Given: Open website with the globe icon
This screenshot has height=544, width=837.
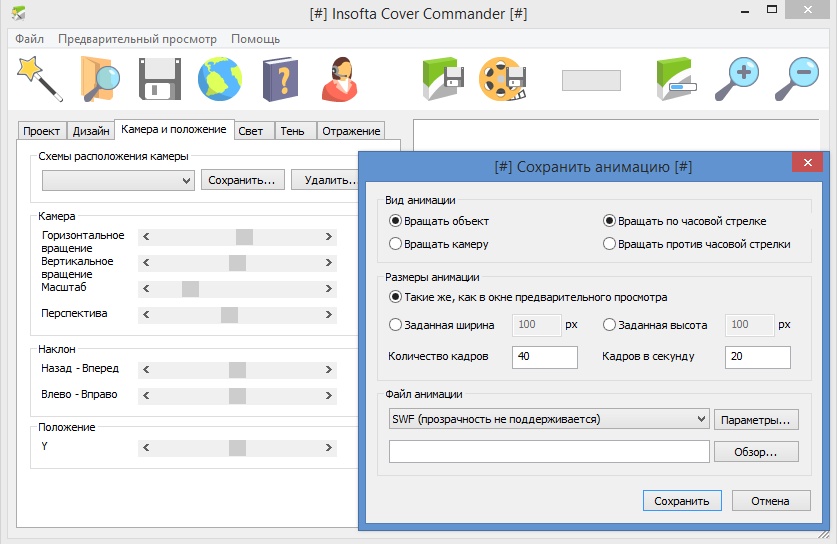Looking at the screenshot, I should pyautogui.click(x=219, y=79).
